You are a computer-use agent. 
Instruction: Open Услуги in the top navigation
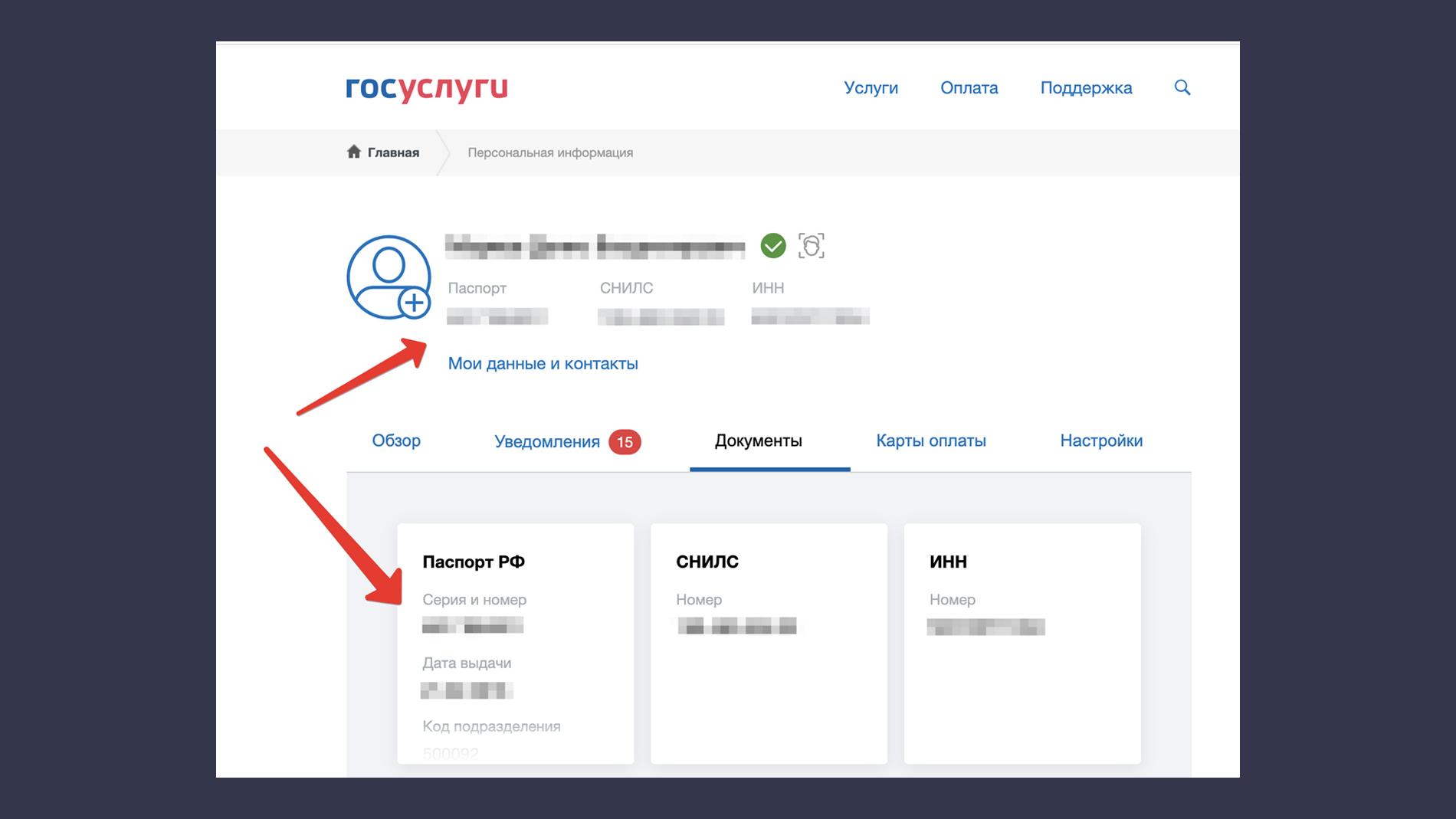[871, 88]
